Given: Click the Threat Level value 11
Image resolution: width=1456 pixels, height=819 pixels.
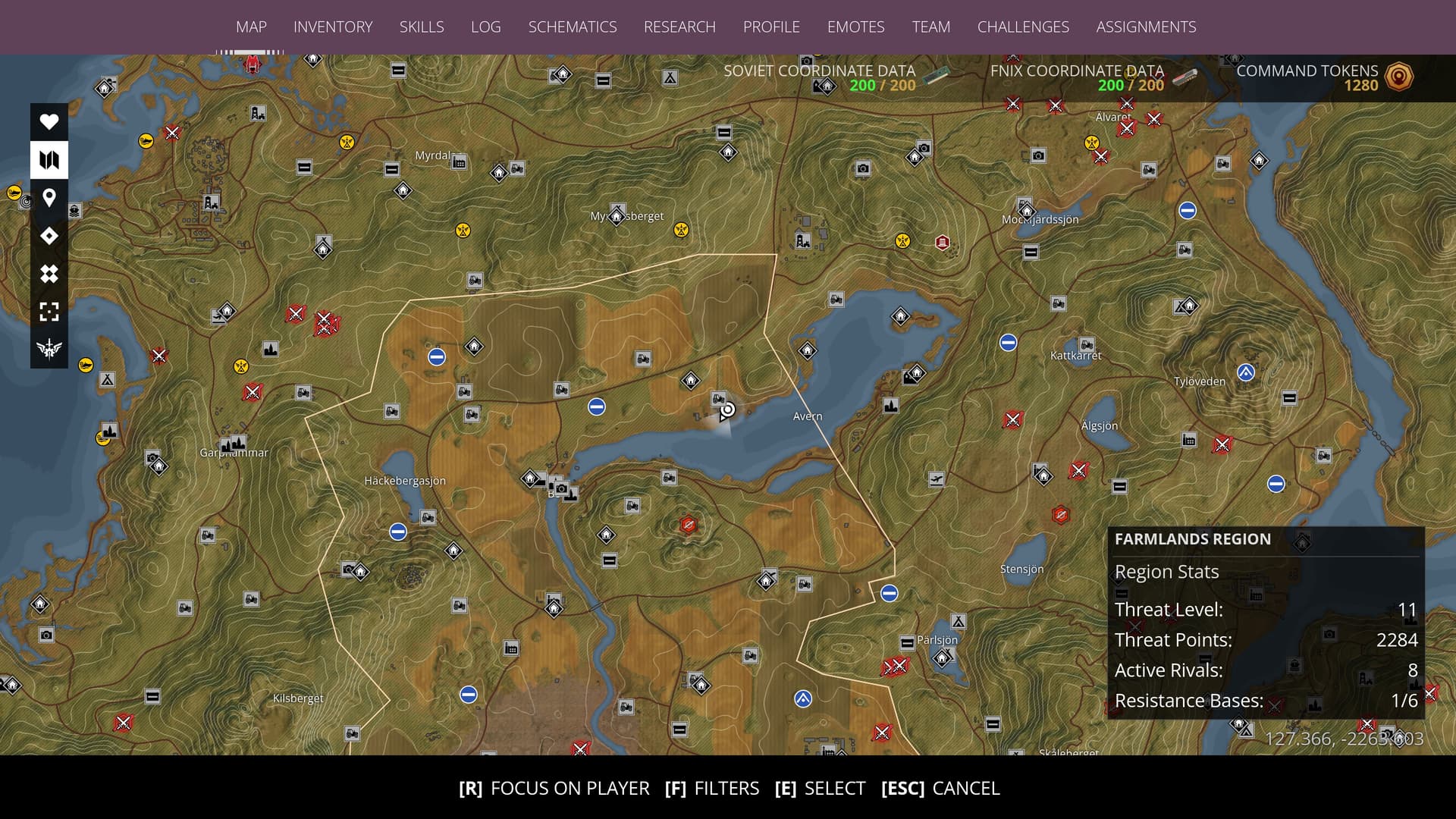Looking at the screenshot, I should click(x=1407, y=610).
